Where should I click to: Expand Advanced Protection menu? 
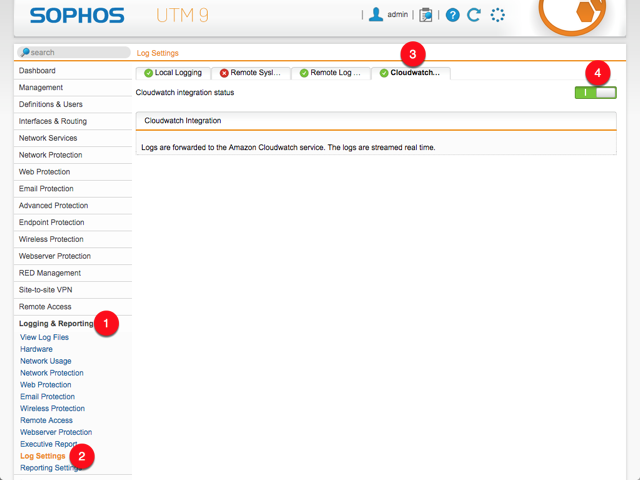point(73,205)
